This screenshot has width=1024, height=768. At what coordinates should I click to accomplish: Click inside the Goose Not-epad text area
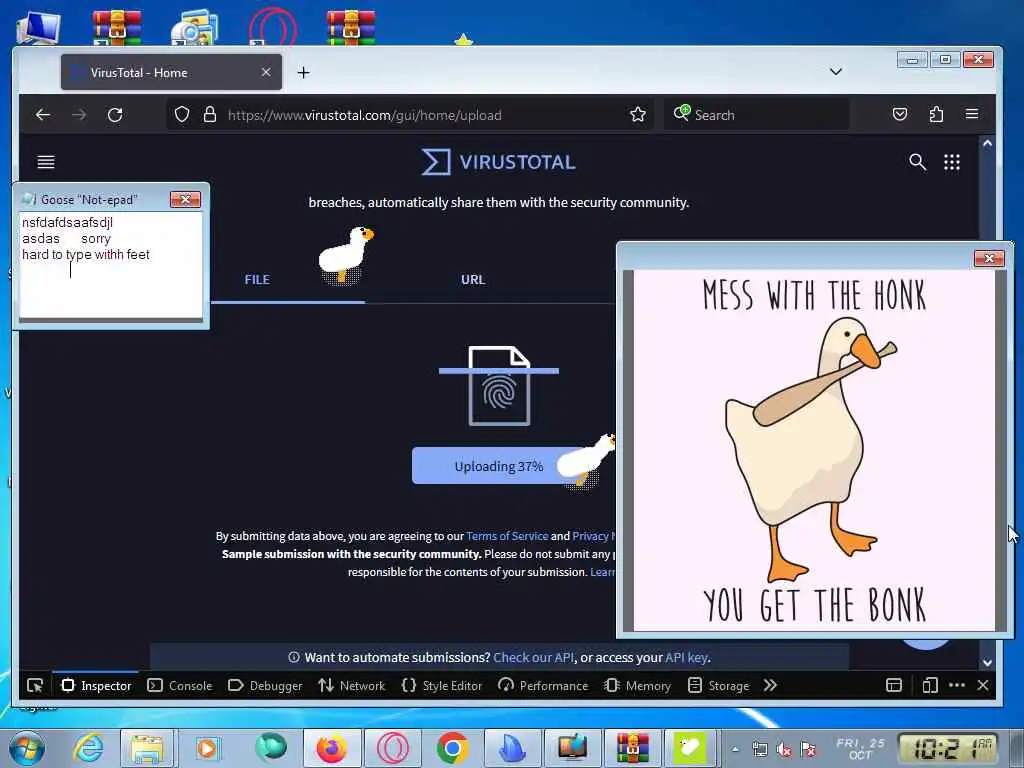click(110, 264)
